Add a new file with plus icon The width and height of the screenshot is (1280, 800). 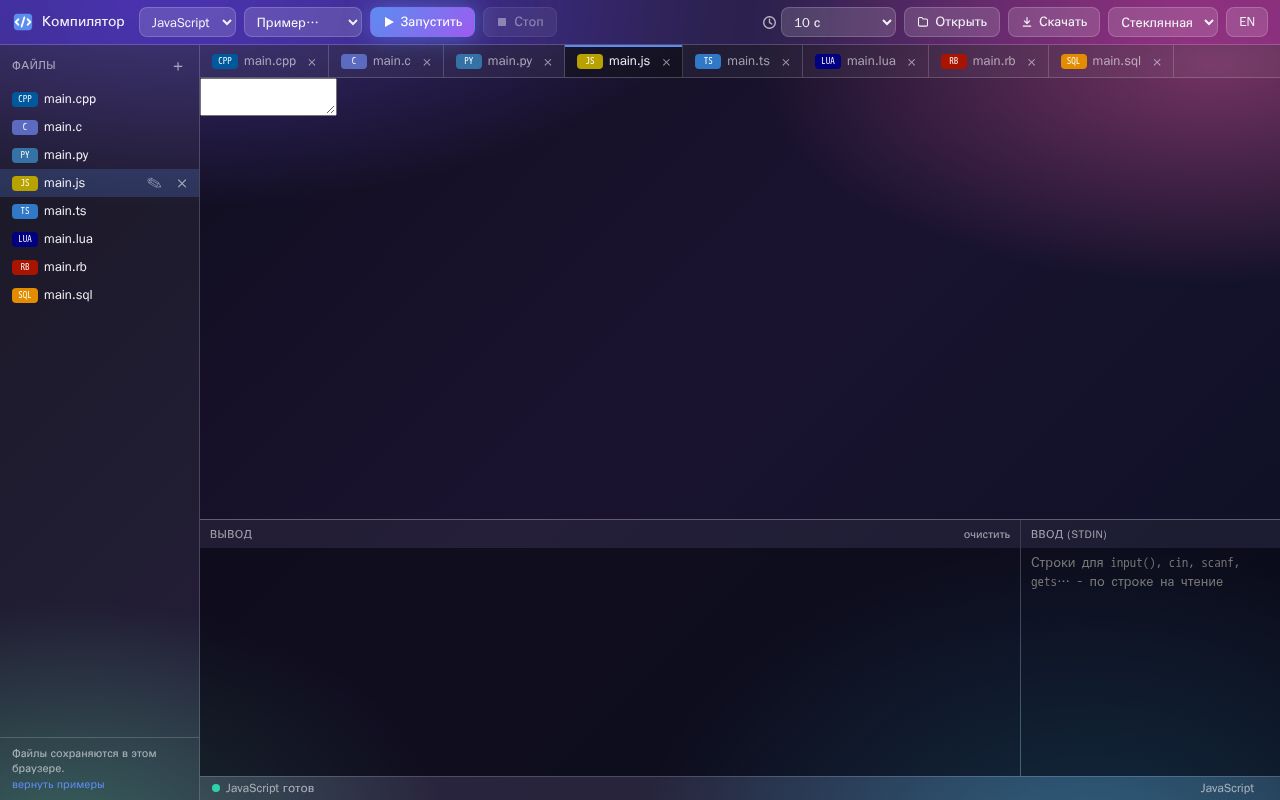[x=178, y=66]
